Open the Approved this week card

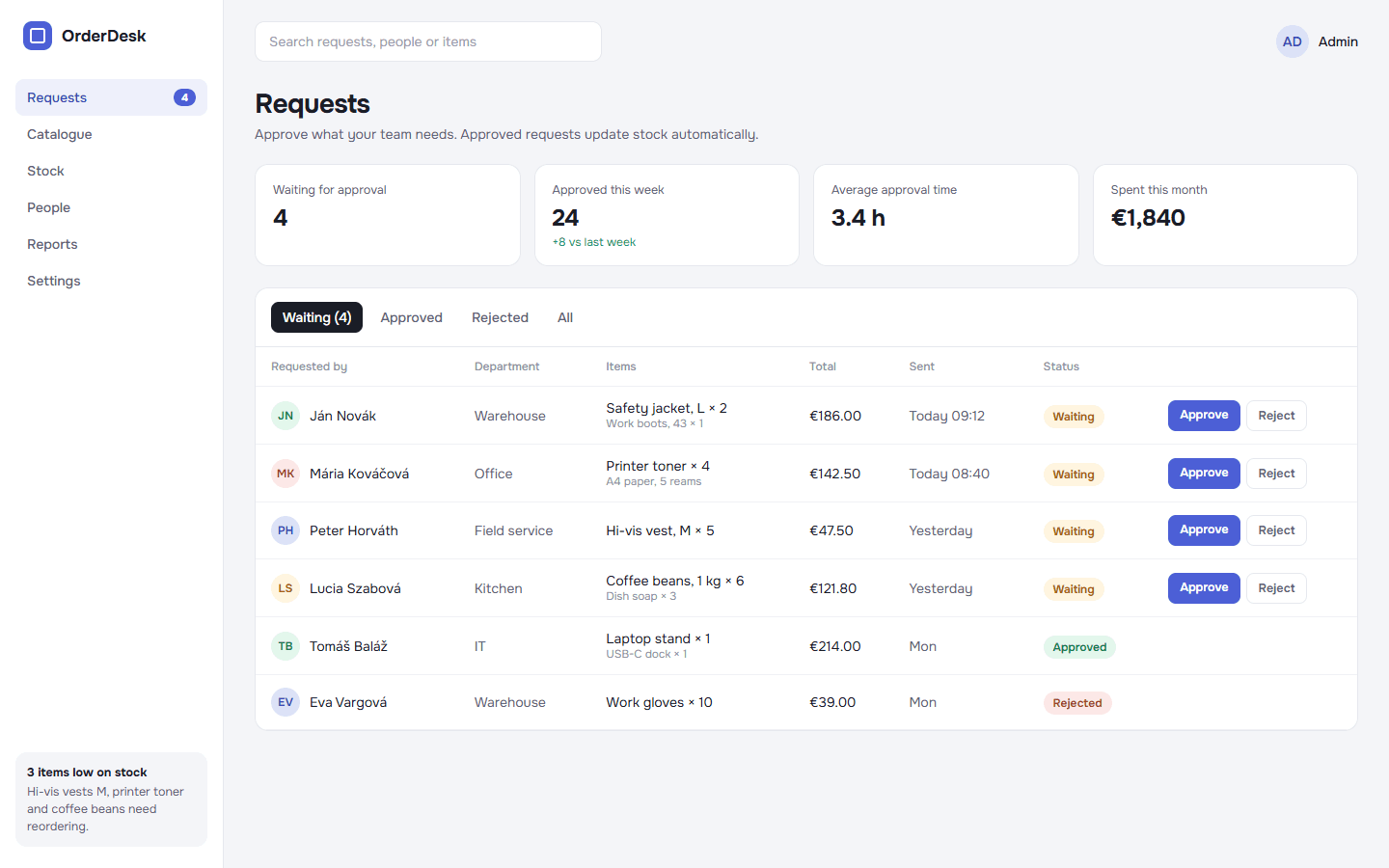tap(667, 215)
